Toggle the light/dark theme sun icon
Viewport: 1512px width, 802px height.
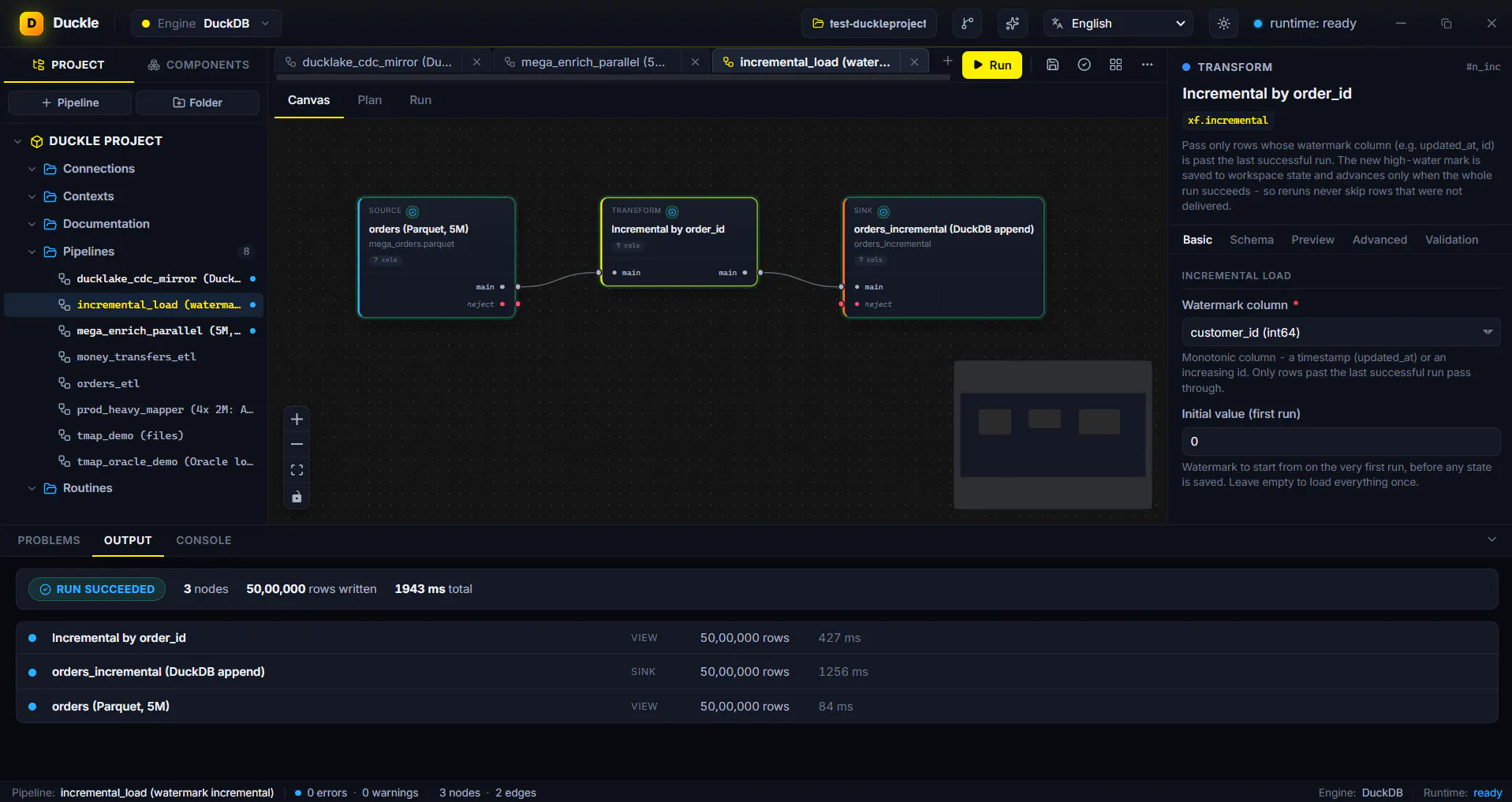pyautogui.click(x=1223, y=24)
